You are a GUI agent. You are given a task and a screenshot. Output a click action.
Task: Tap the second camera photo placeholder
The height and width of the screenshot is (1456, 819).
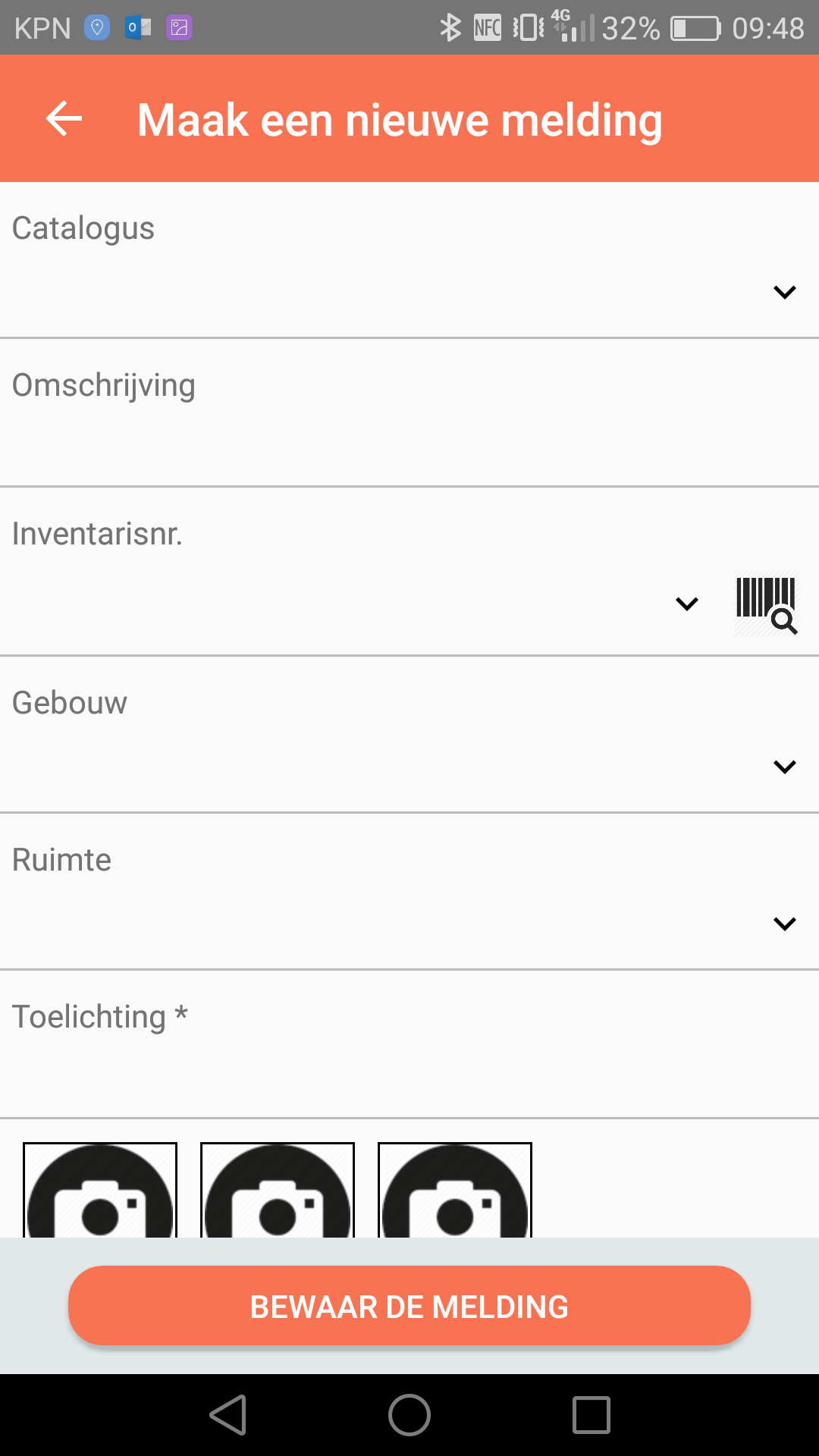coord(278,1190)
